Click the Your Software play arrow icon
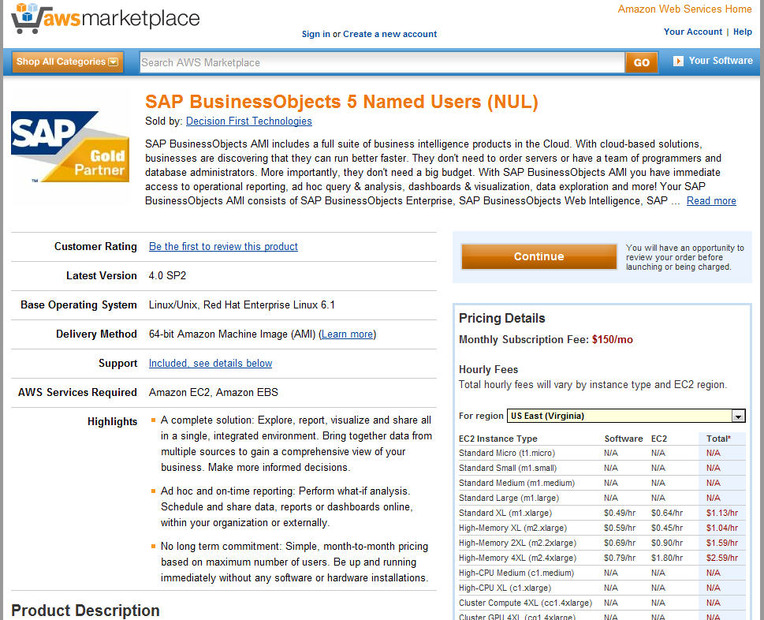The image size is (764, 620). tap(678, 61)
